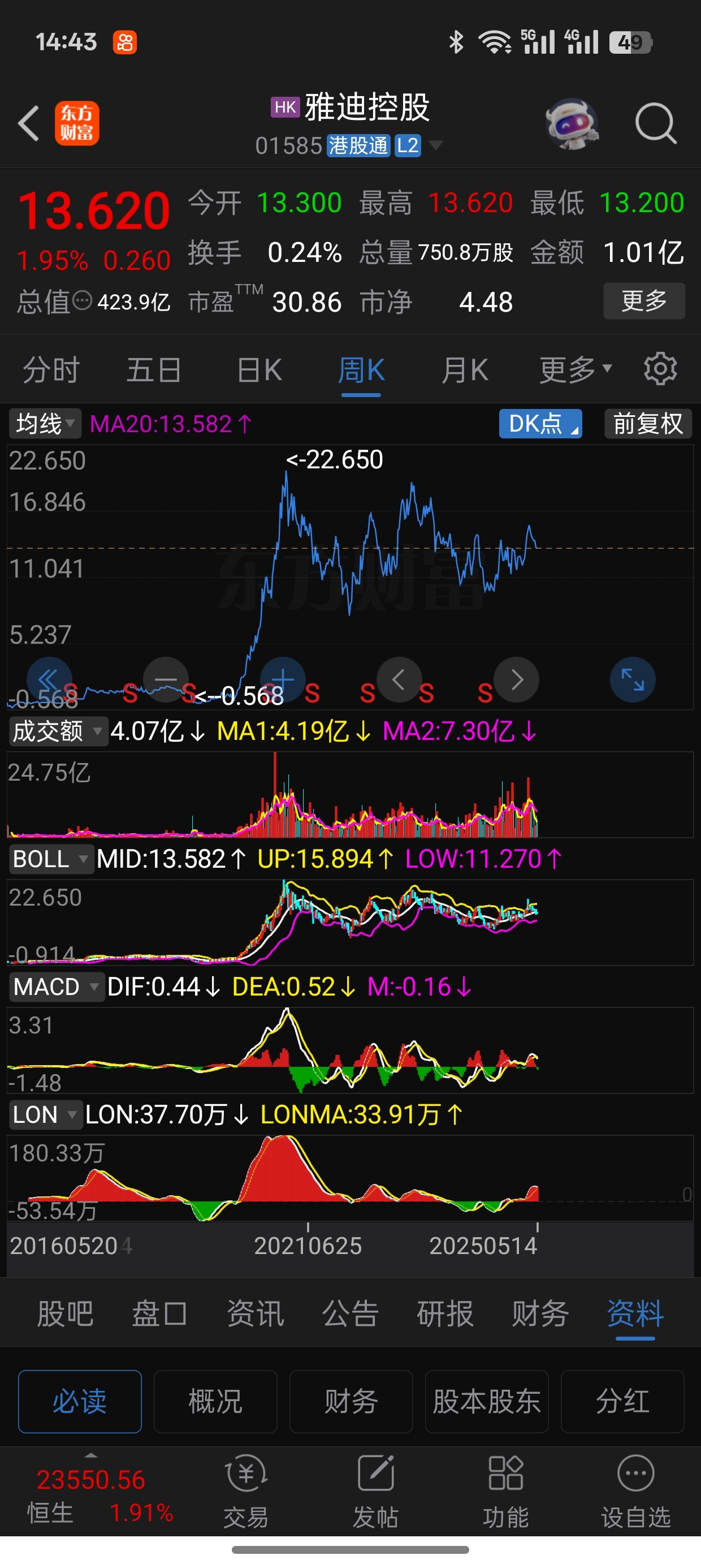Toggle the DK点 signal button

pos(540,424)
